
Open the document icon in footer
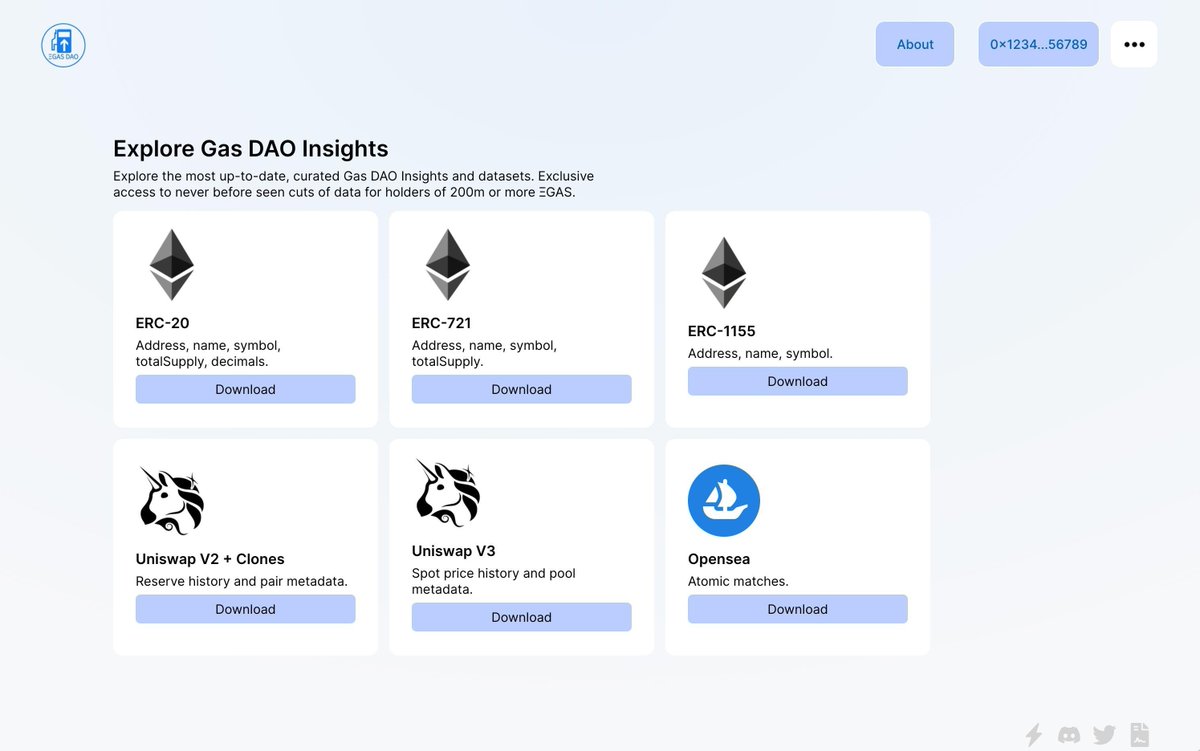(x=1139, y=735)
